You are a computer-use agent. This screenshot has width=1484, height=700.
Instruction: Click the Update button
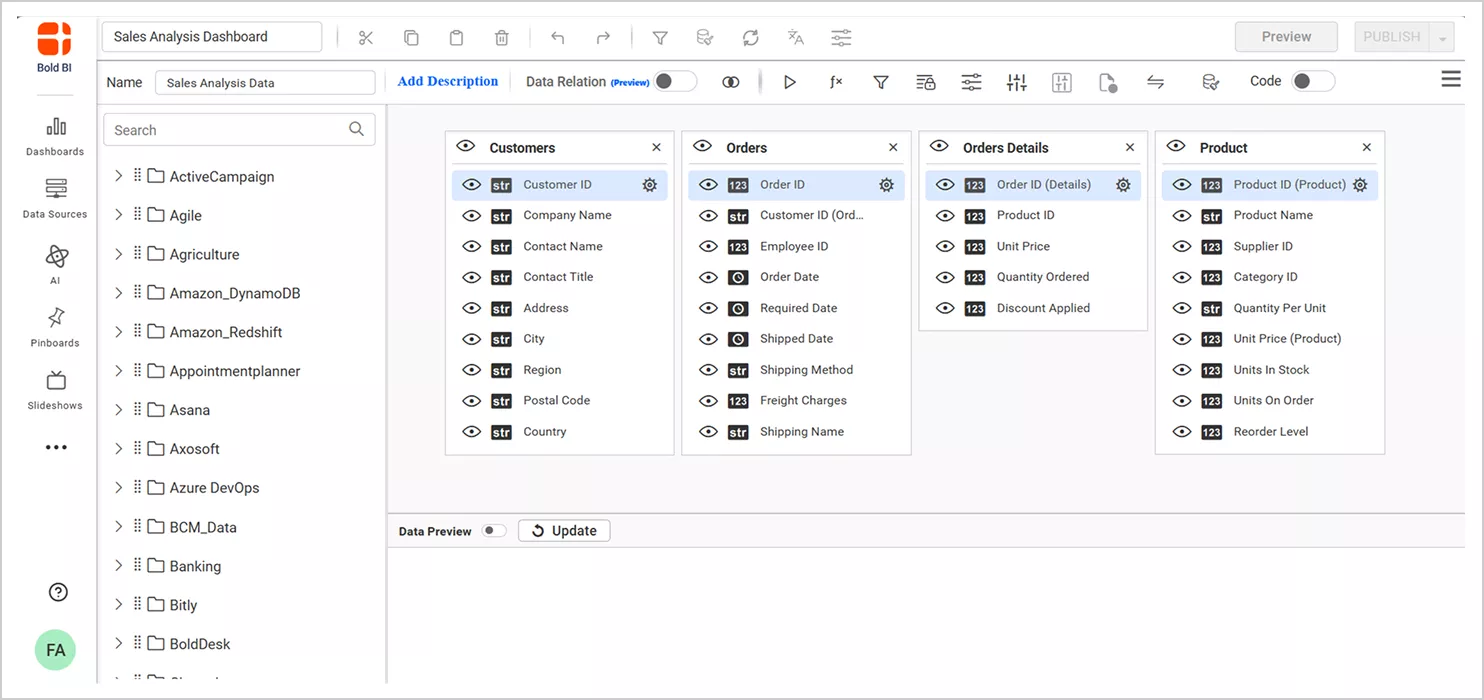564,531
